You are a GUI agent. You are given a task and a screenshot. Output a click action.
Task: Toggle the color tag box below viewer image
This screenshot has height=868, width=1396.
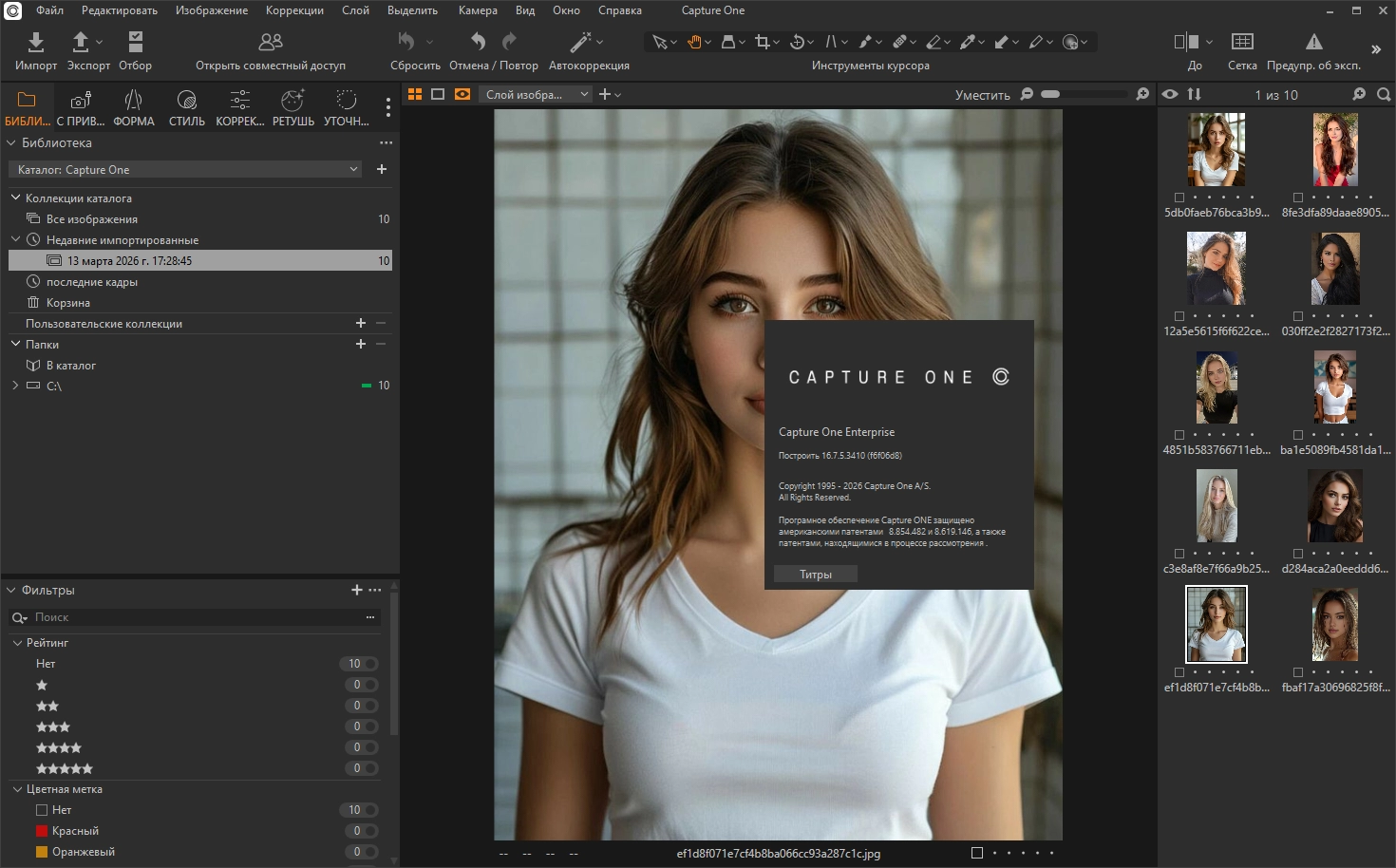976,853
